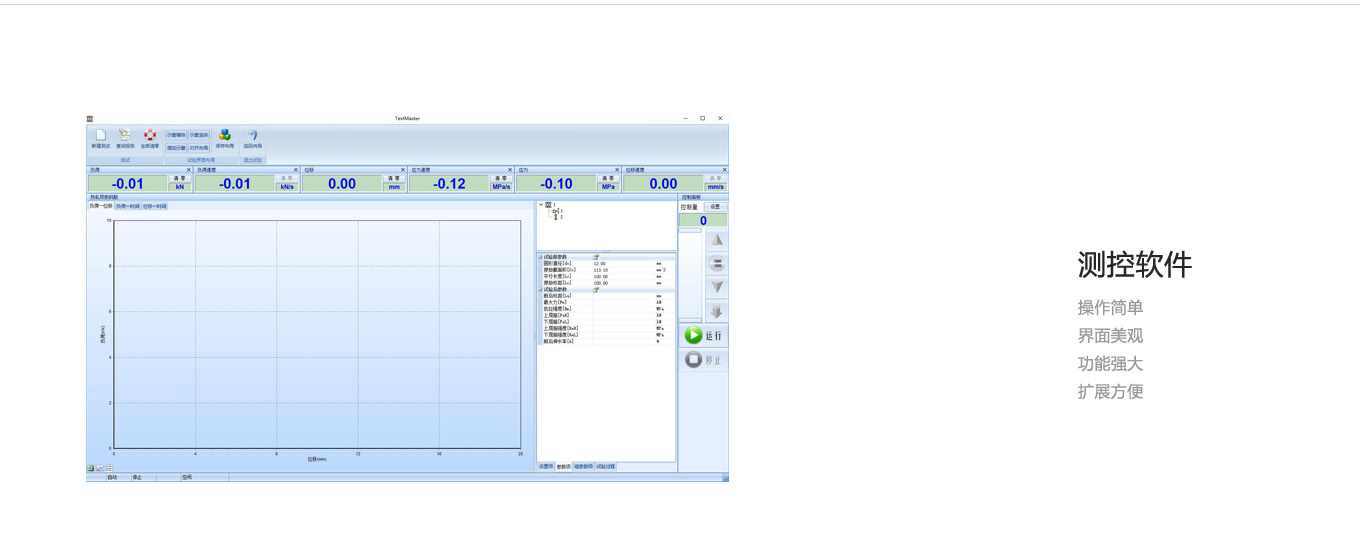Collapse the 试验后参数 parameter group

(x=540, y=290)
